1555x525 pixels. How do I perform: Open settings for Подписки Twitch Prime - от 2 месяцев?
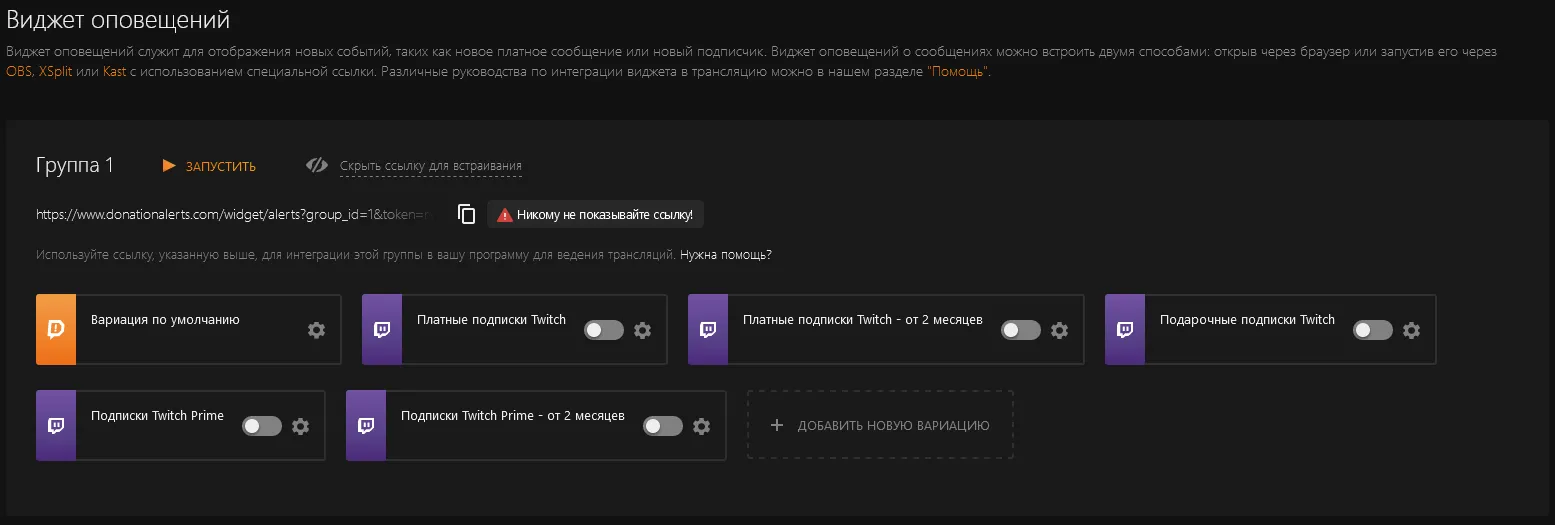pos(702,426)
